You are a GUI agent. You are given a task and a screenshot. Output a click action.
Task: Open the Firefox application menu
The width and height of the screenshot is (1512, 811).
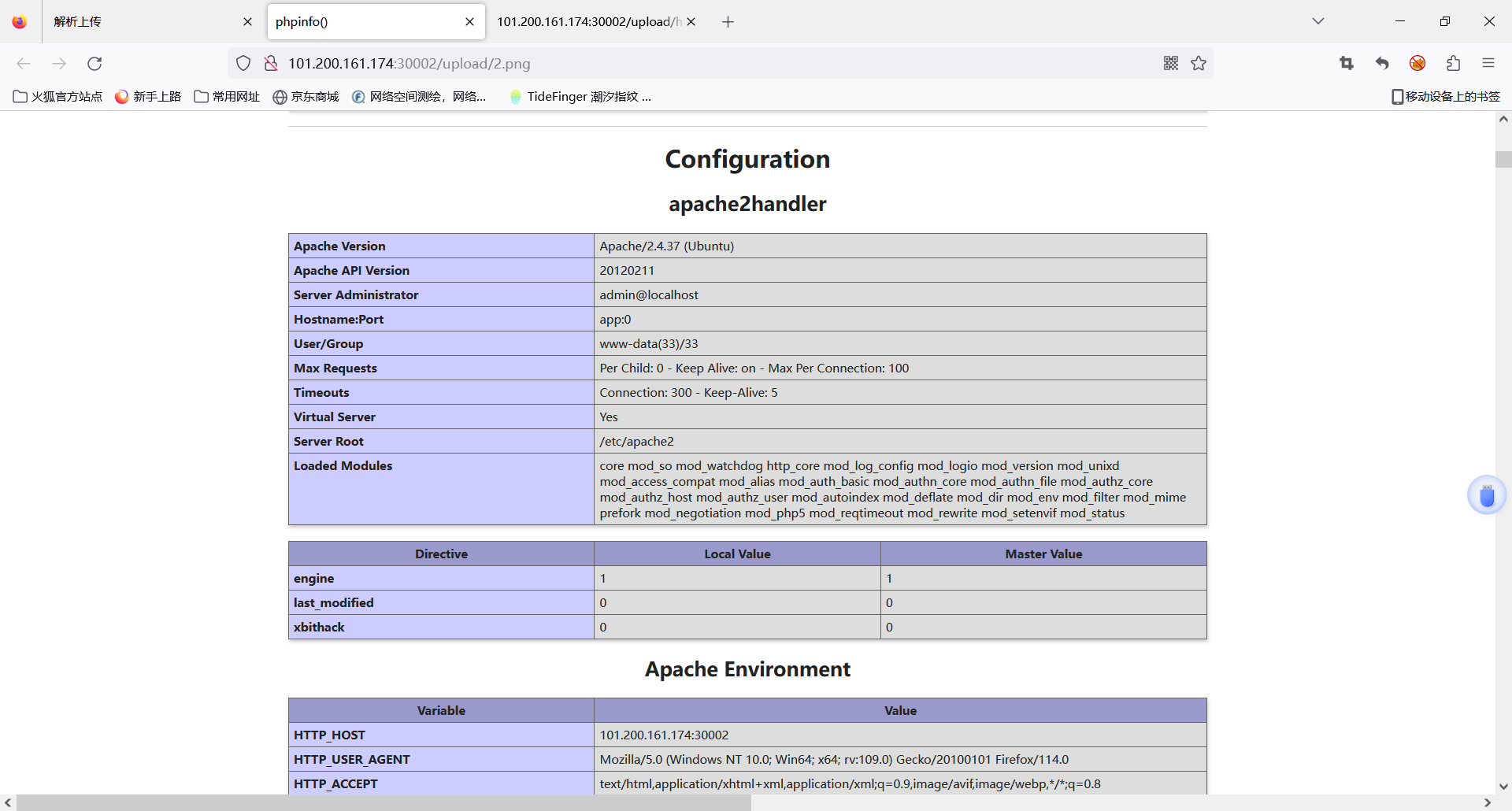click(x=1488, y=63)
